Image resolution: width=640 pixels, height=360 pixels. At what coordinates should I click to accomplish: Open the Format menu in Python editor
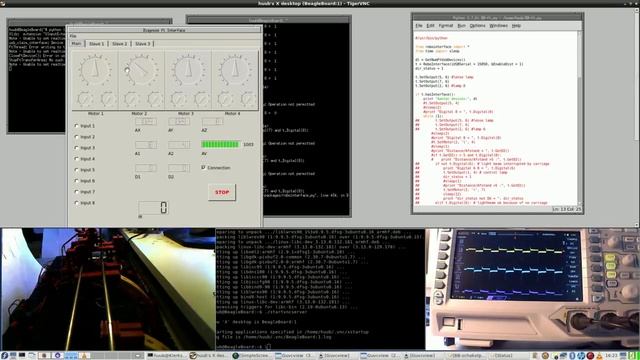tap(446, 26)
